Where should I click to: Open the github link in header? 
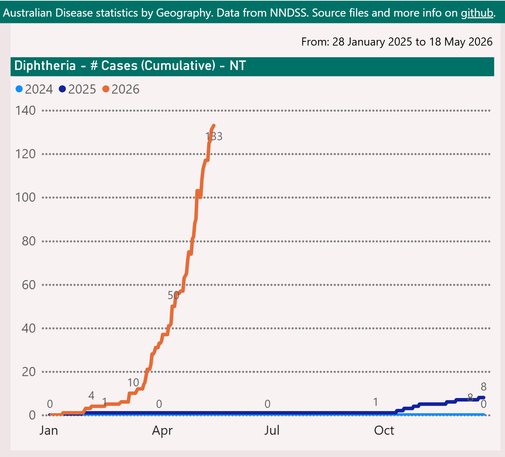click(477, 13)
